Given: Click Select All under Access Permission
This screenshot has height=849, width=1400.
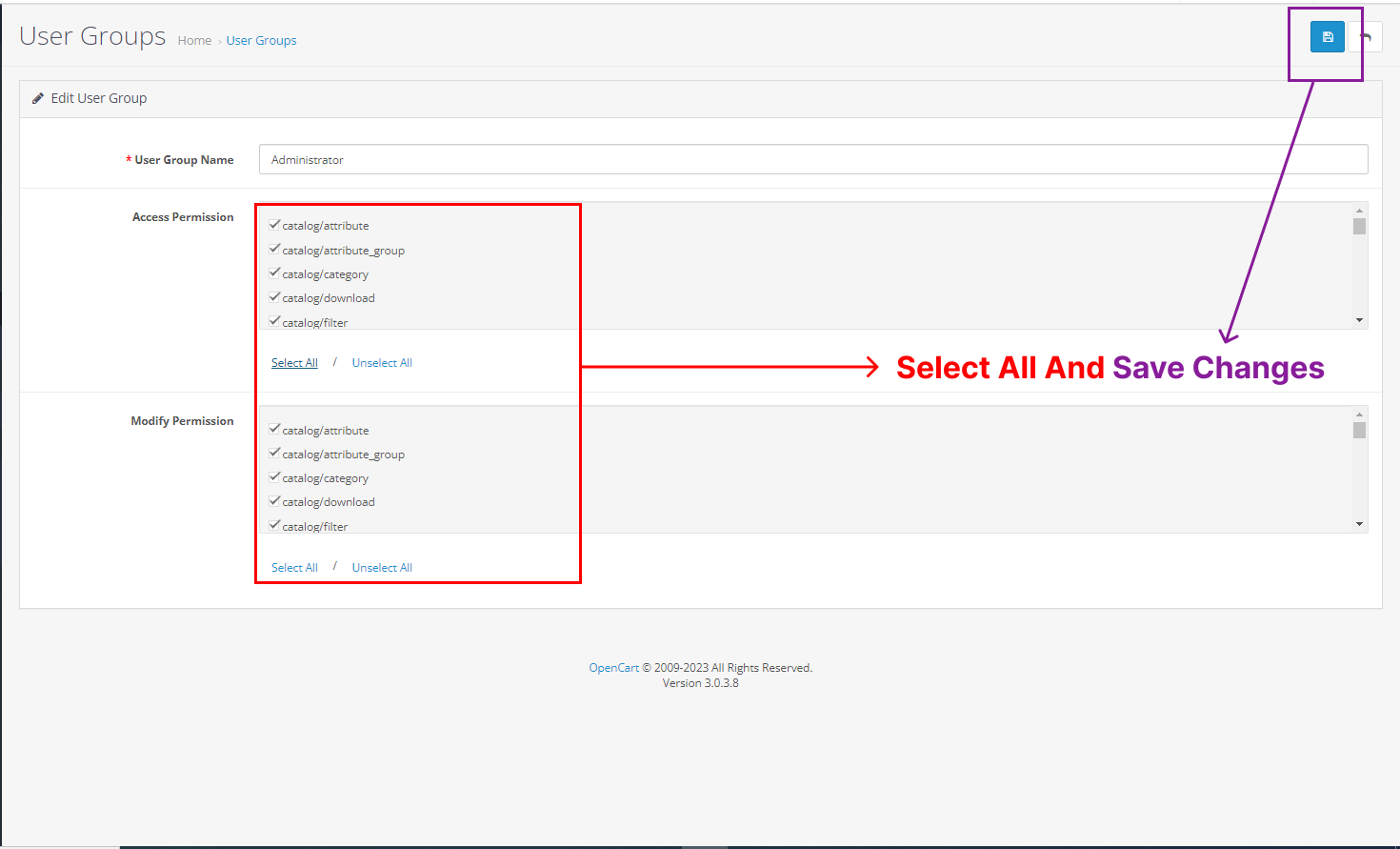Looking at the screenshot, I should pos(294,362).
